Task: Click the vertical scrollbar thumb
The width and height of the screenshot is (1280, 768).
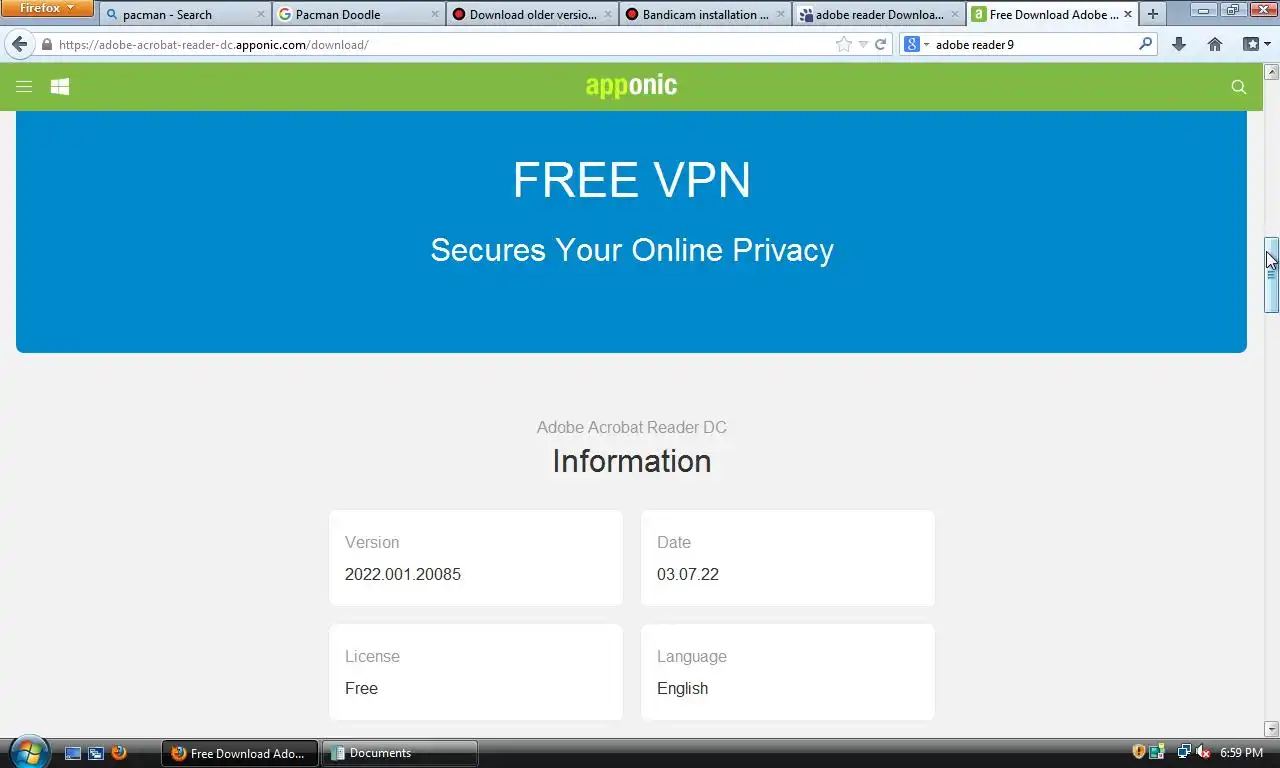Action: tap(1272, 275)
